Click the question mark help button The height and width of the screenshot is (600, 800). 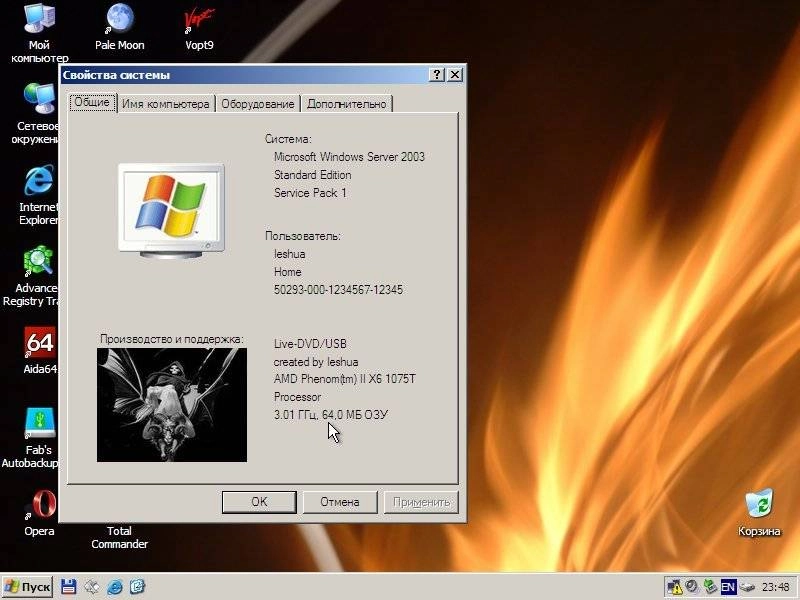coord(437,75)
